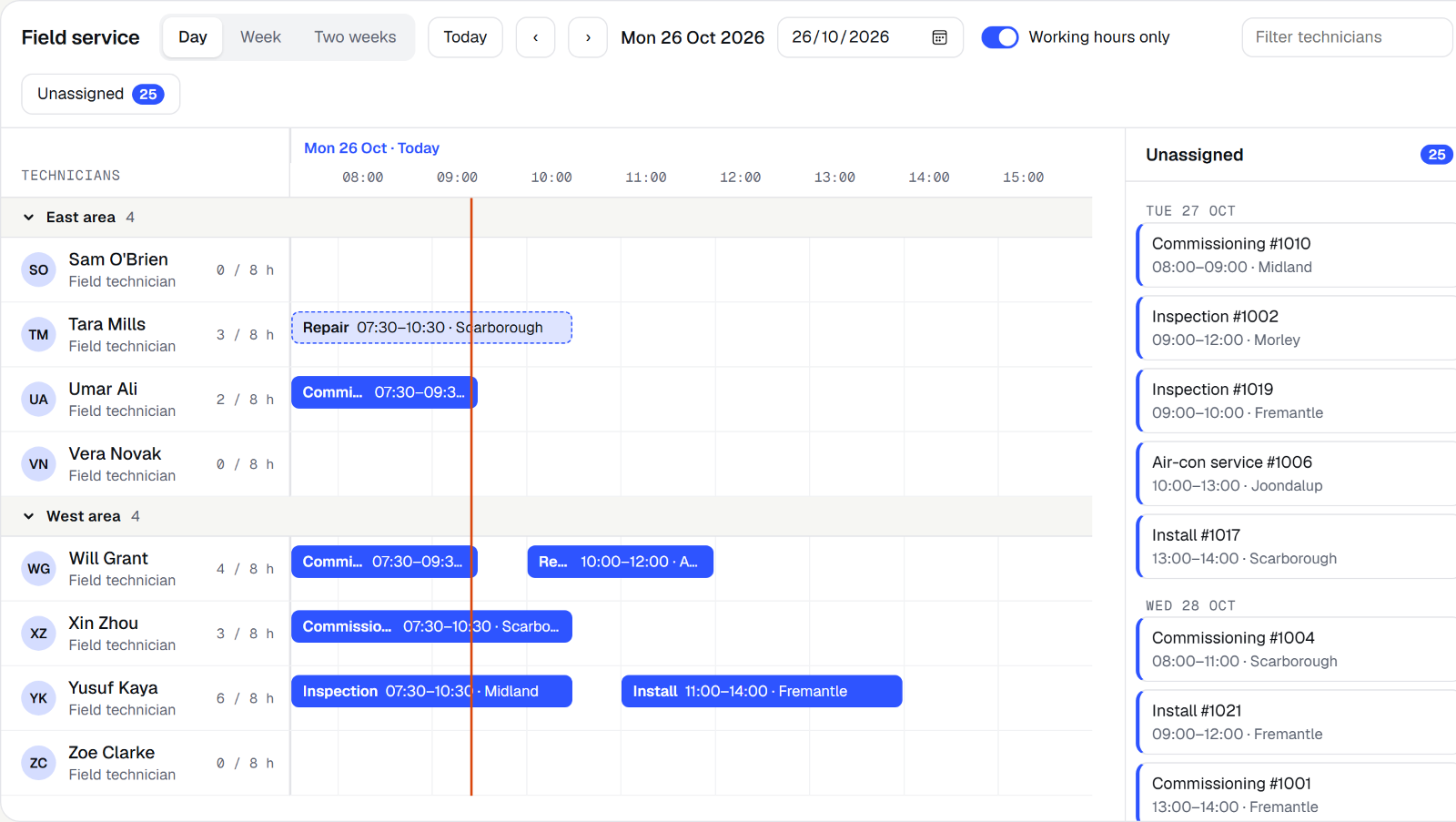The image size is (1456, 822).
Task: Click Sam O'Brien's SO avatar
Action: click(x=38, y=270)
